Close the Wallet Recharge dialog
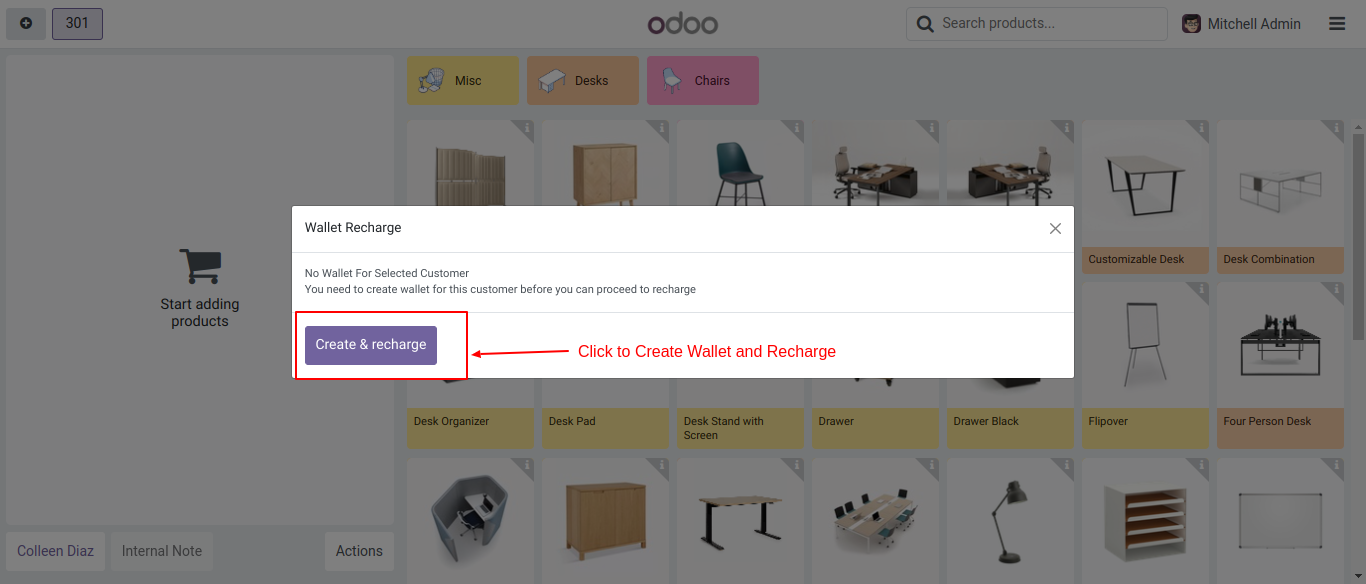Viewport: 1366px width, 584px height. 1055,228
